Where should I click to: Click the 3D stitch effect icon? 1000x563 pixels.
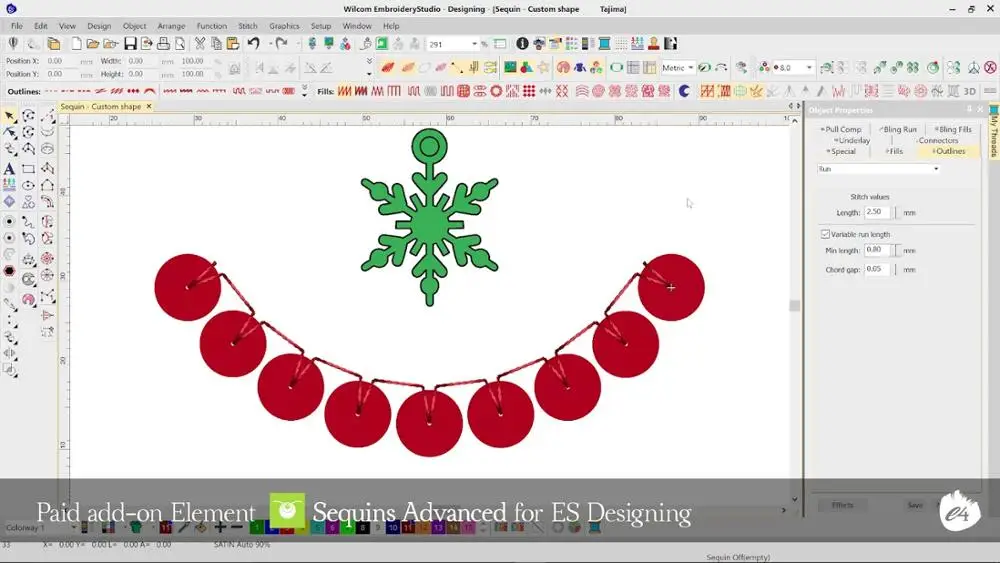(x=969, y=91)
